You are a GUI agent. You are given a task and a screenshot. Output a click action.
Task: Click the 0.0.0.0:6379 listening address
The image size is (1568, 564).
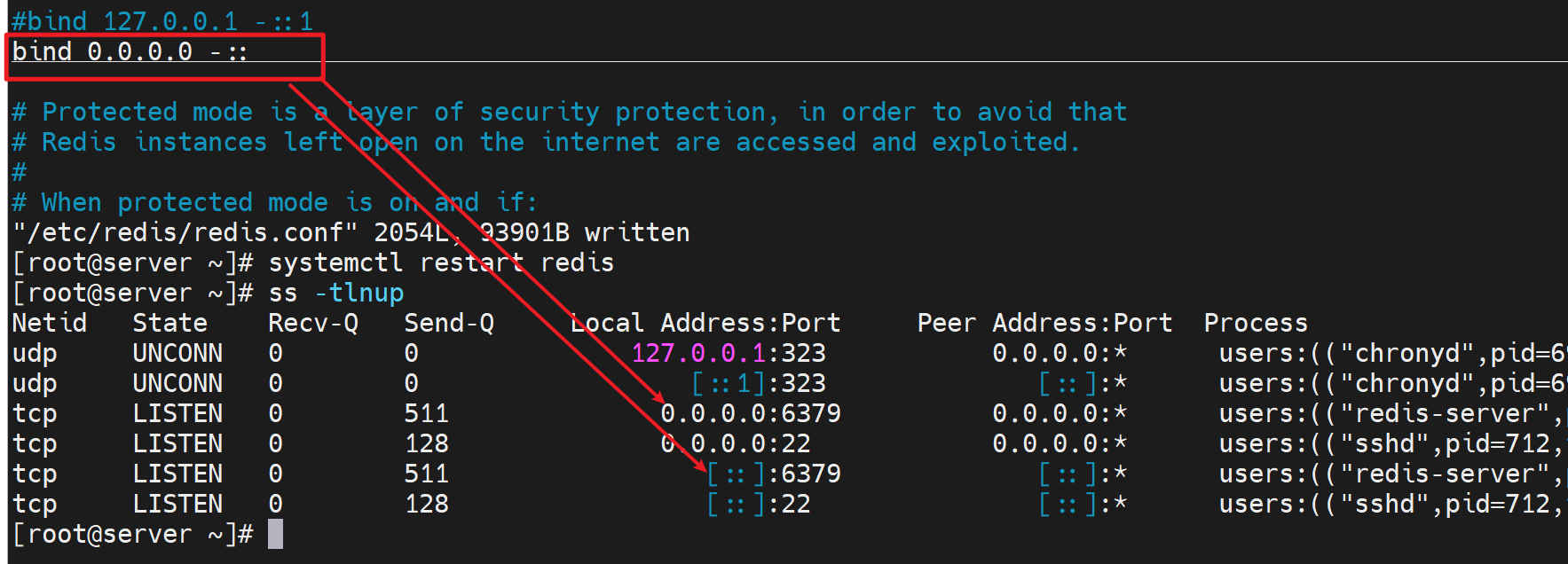coord(751,414)
